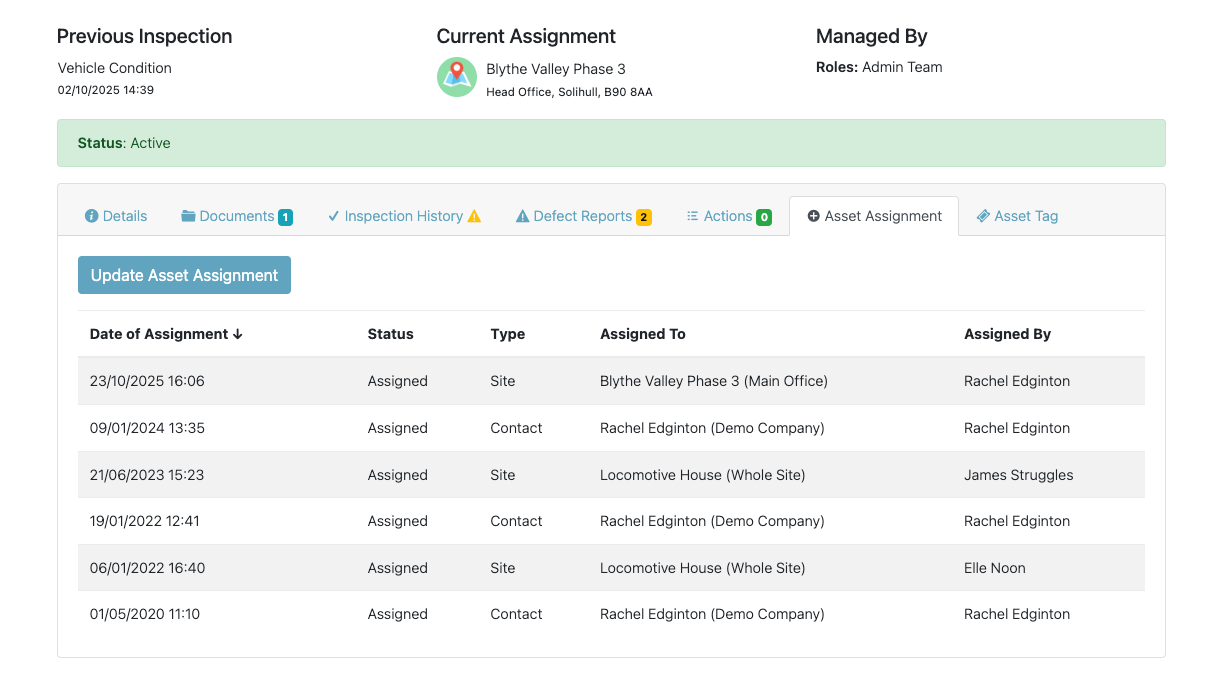Viewport: 1205px width, 677px height.
Task: Sort by Date of Assignment column
Action: (166, 334)
